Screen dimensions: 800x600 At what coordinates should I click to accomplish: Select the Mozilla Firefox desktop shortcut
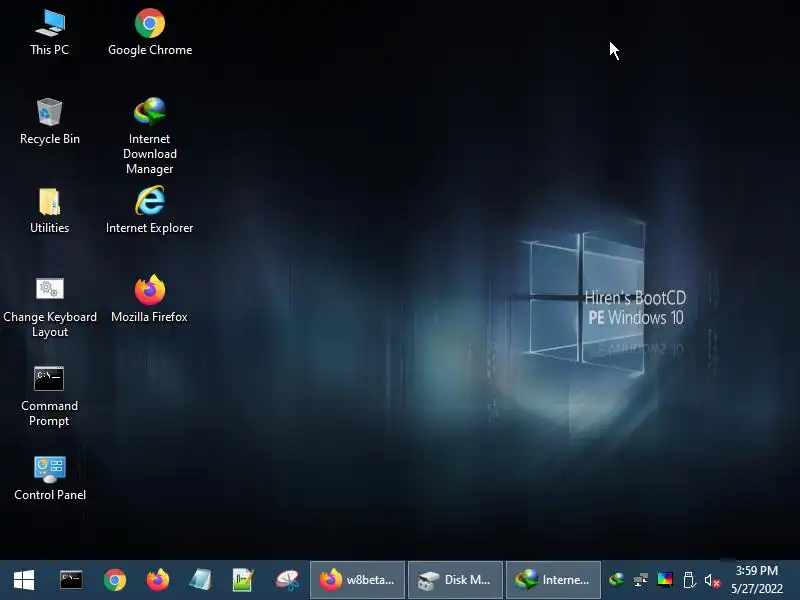point(150,299)
